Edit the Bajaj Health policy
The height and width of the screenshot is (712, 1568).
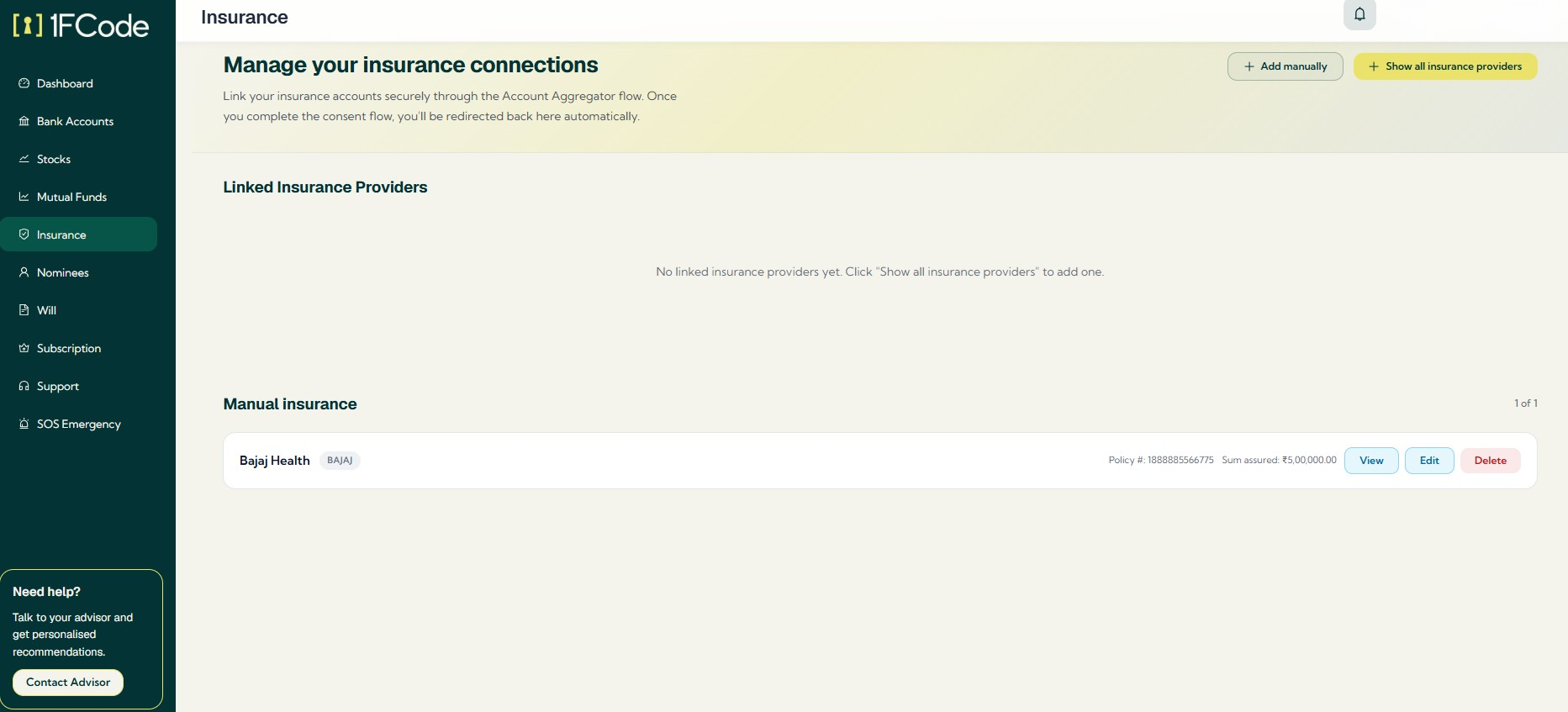(1429, 461)
